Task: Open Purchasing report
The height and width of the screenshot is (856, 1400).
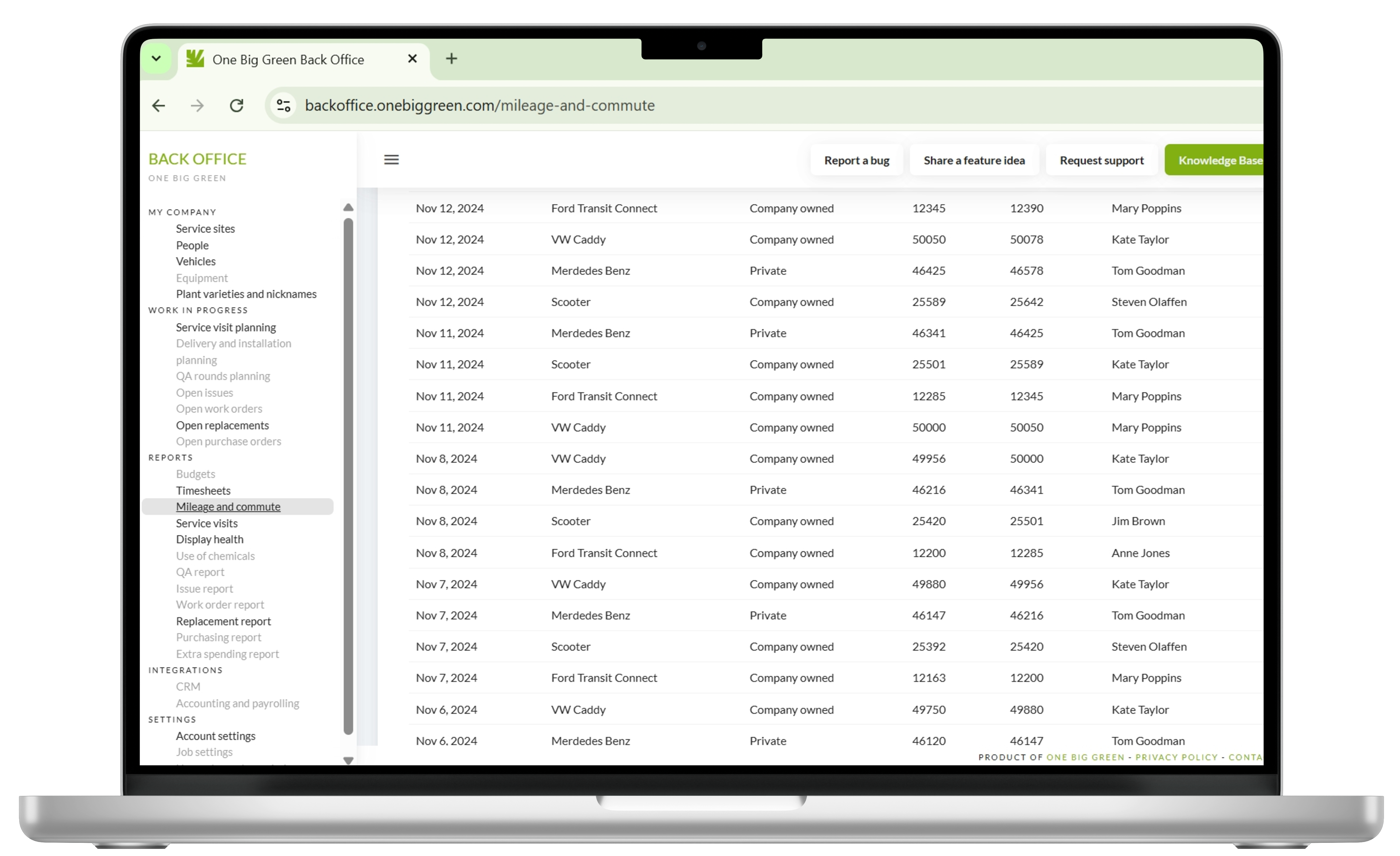Action: (218, 638)
